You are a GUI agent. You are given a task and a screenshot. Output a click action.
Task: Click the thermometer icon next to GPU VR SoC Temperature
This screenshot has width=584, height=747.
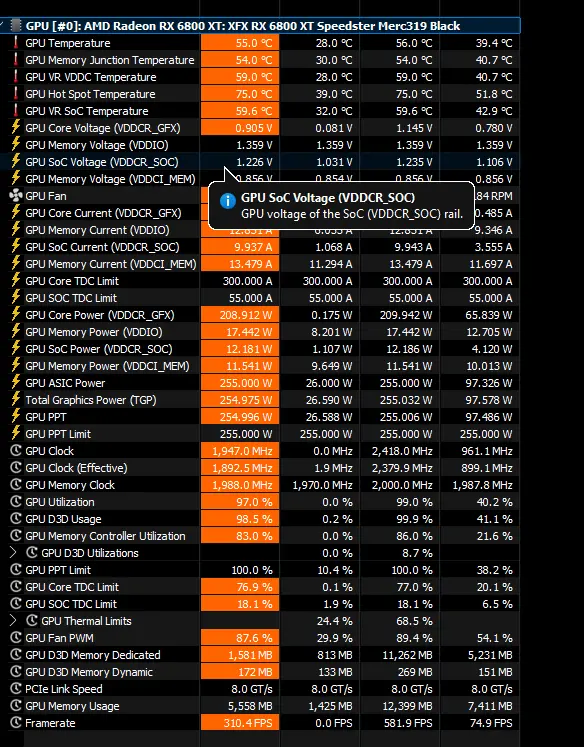16,111
